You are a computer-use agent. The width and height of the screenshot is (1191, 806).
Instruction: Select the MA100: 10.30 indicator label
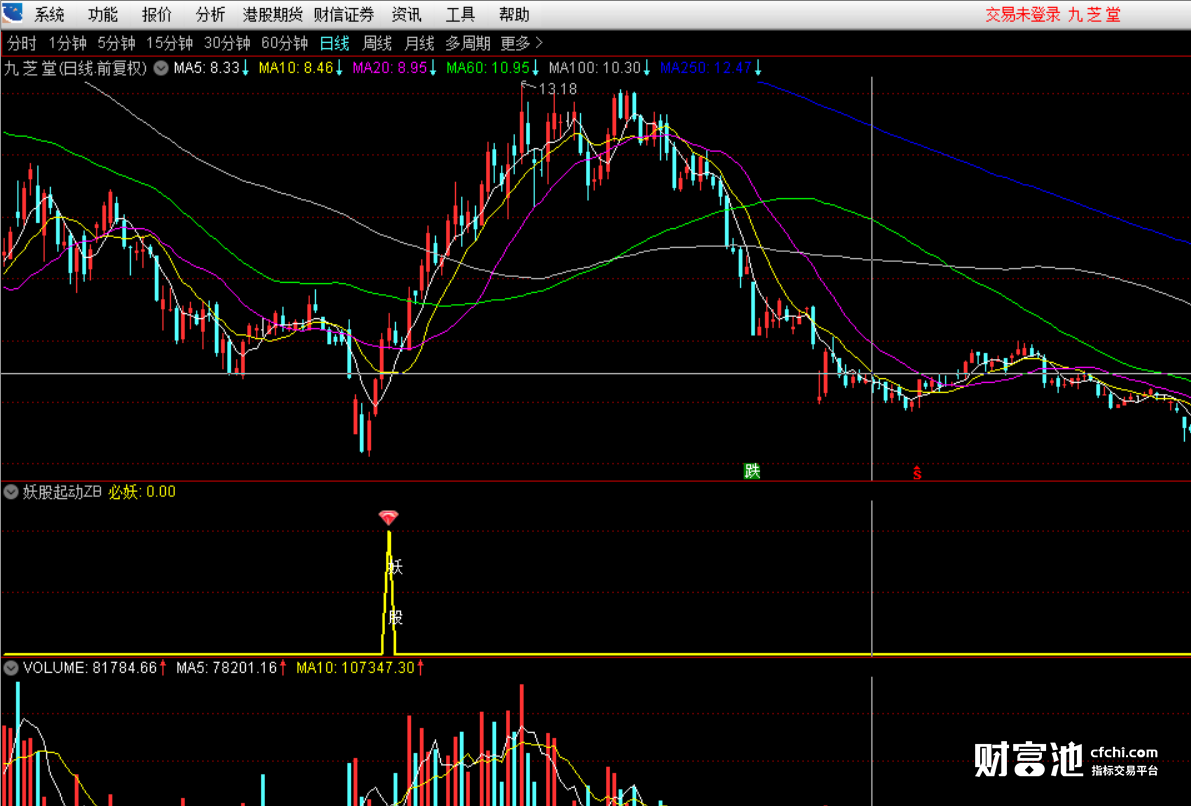tap(599, 68)
